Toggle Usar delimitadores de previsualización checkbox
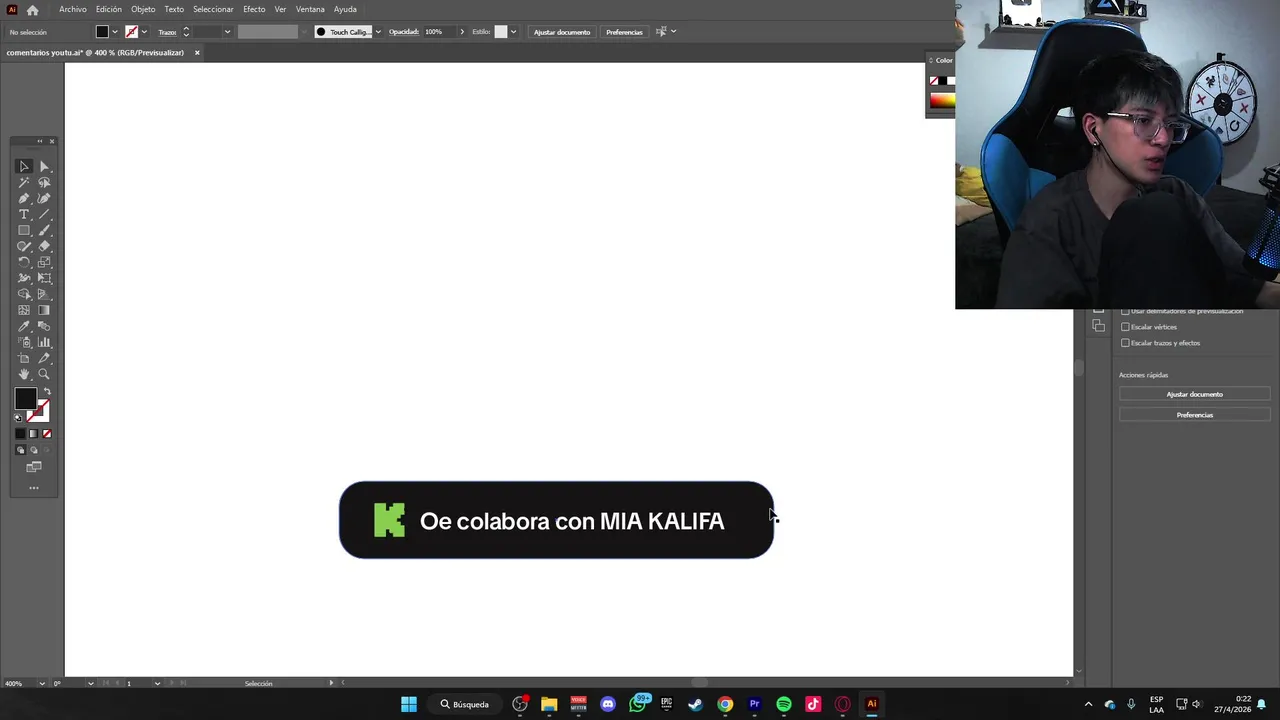The width and height of the screenshot is (1280, 720). (x=1125, y=311)
